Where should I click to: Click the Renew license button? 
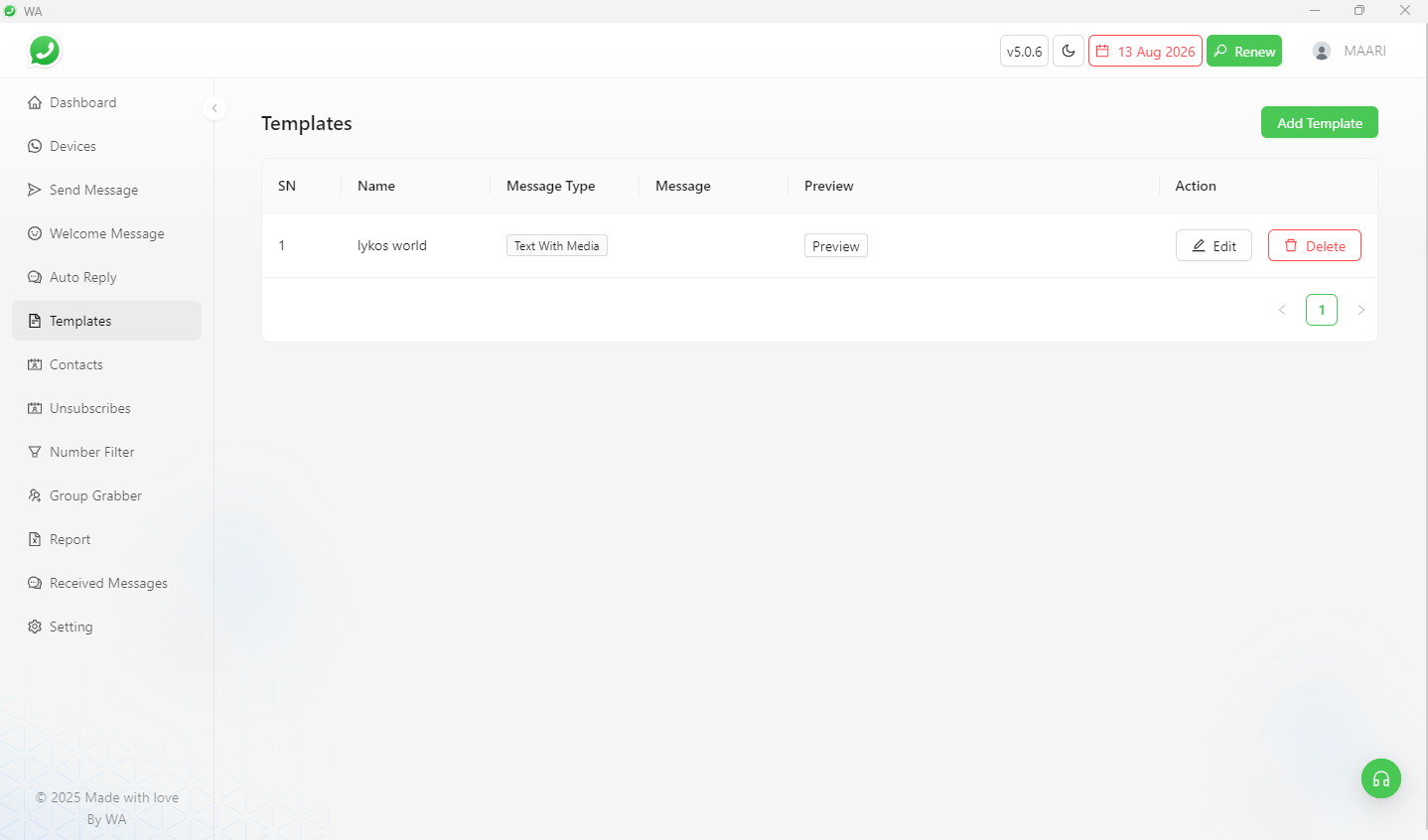coord(1243,52)
